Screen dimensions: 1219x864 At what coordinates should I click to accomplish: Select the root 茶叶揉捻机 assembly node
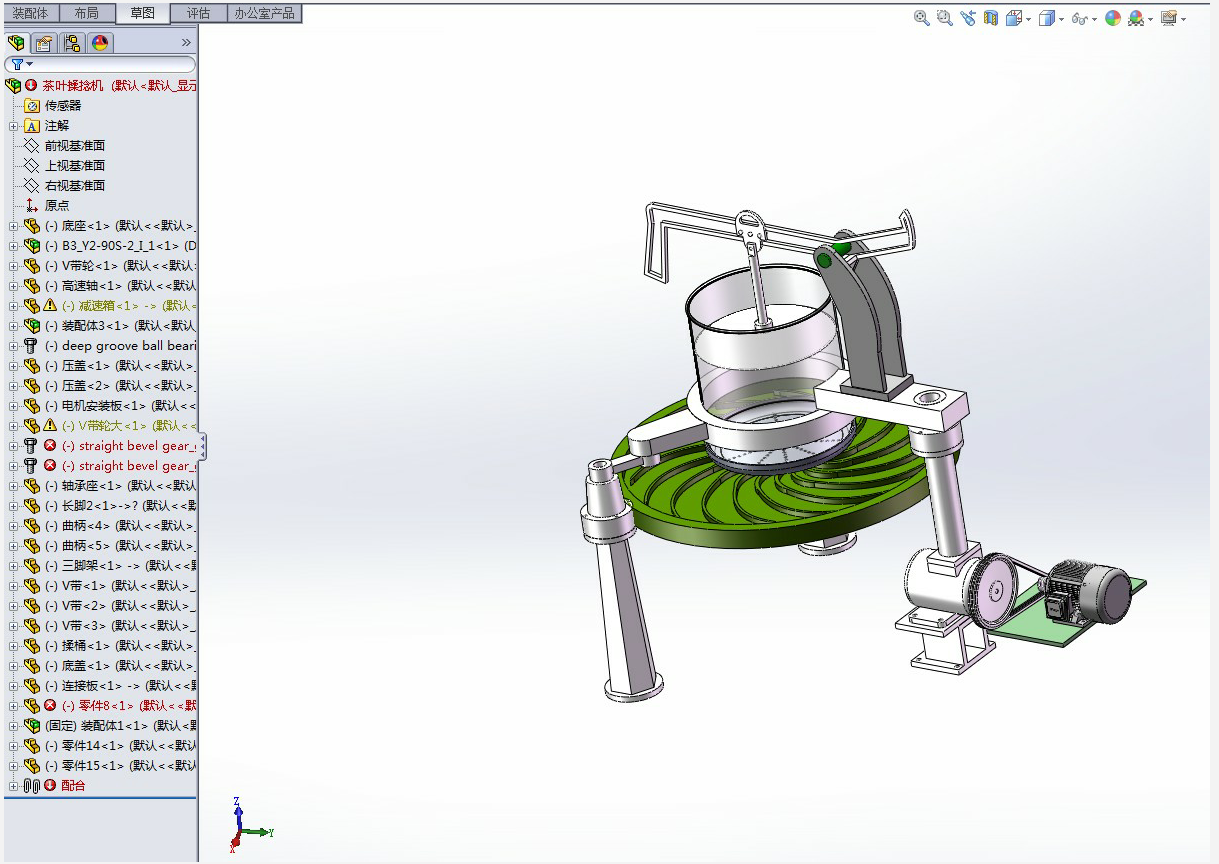pyautogui.click(x=119, y=86)
